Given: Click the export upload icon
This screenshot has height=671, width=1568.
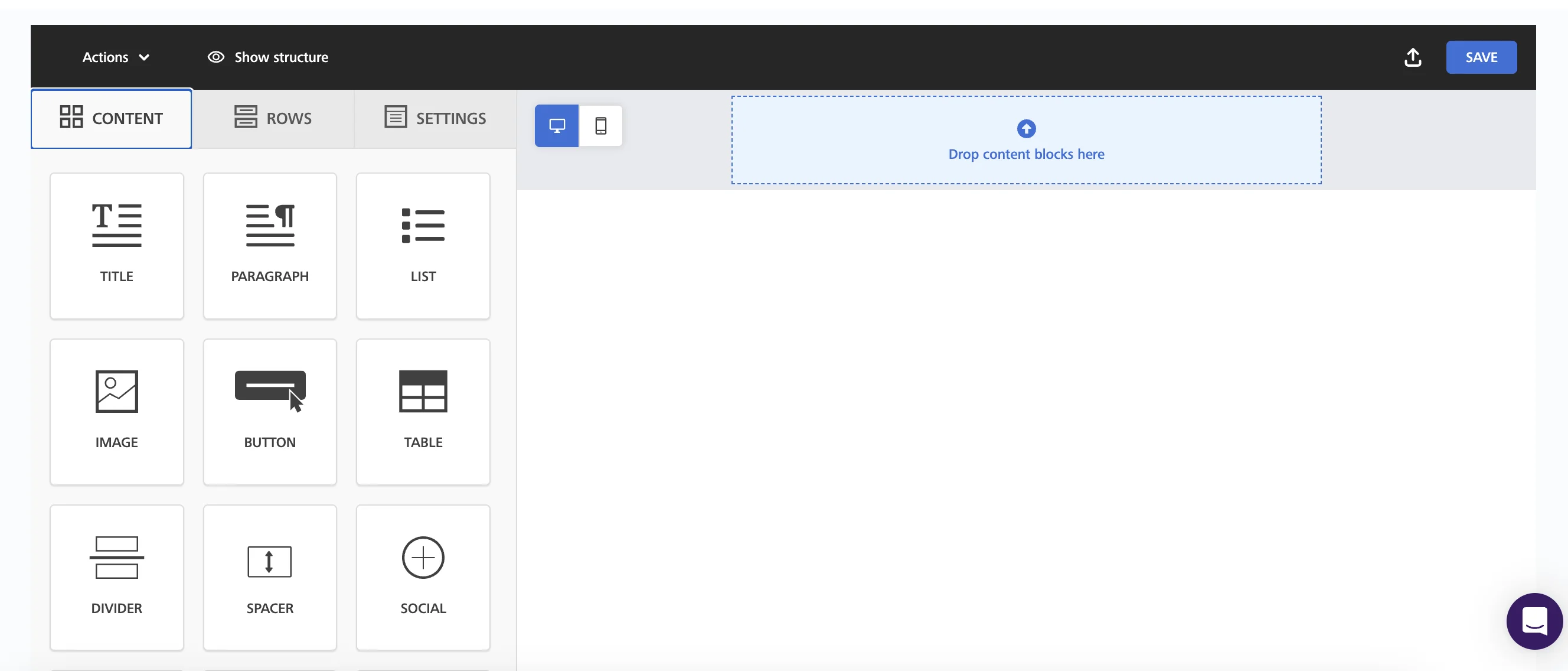Looking at the screenshot, I should pos(1413,57).
